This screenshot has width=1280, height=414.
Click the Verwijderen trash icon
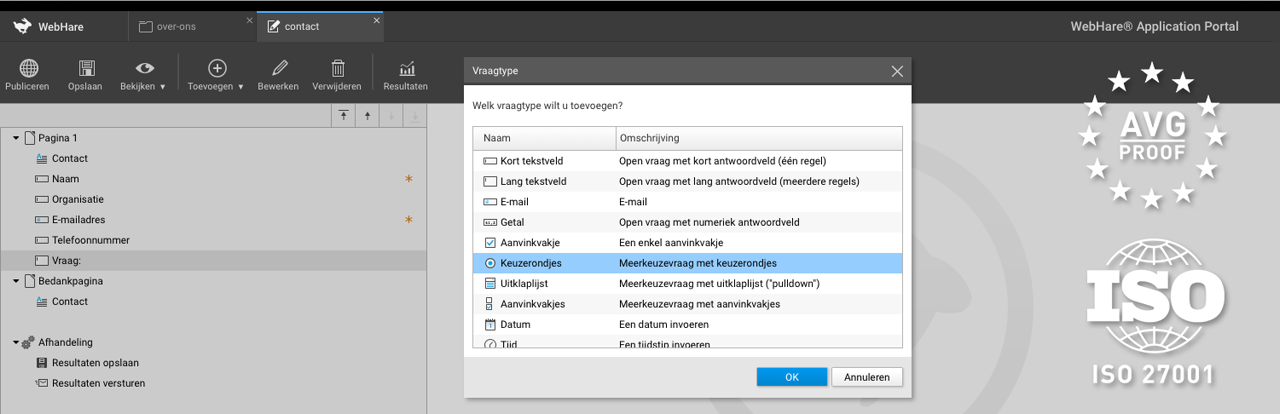coord(337,69)
